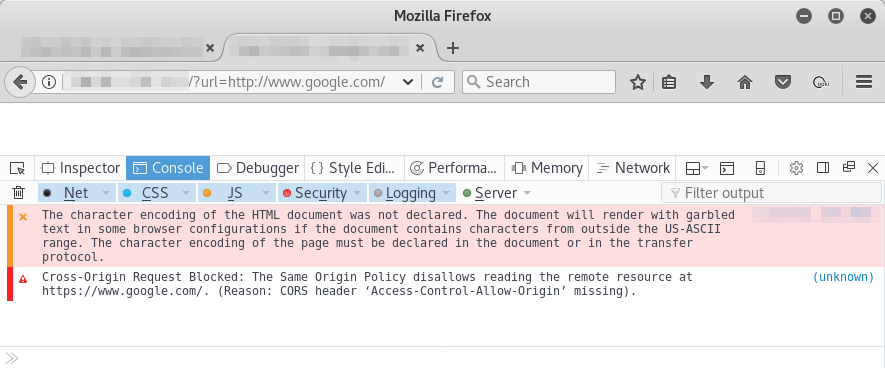The image size is (885, 368).
Task: Open the hamburger menu
Action: (864, 82)
